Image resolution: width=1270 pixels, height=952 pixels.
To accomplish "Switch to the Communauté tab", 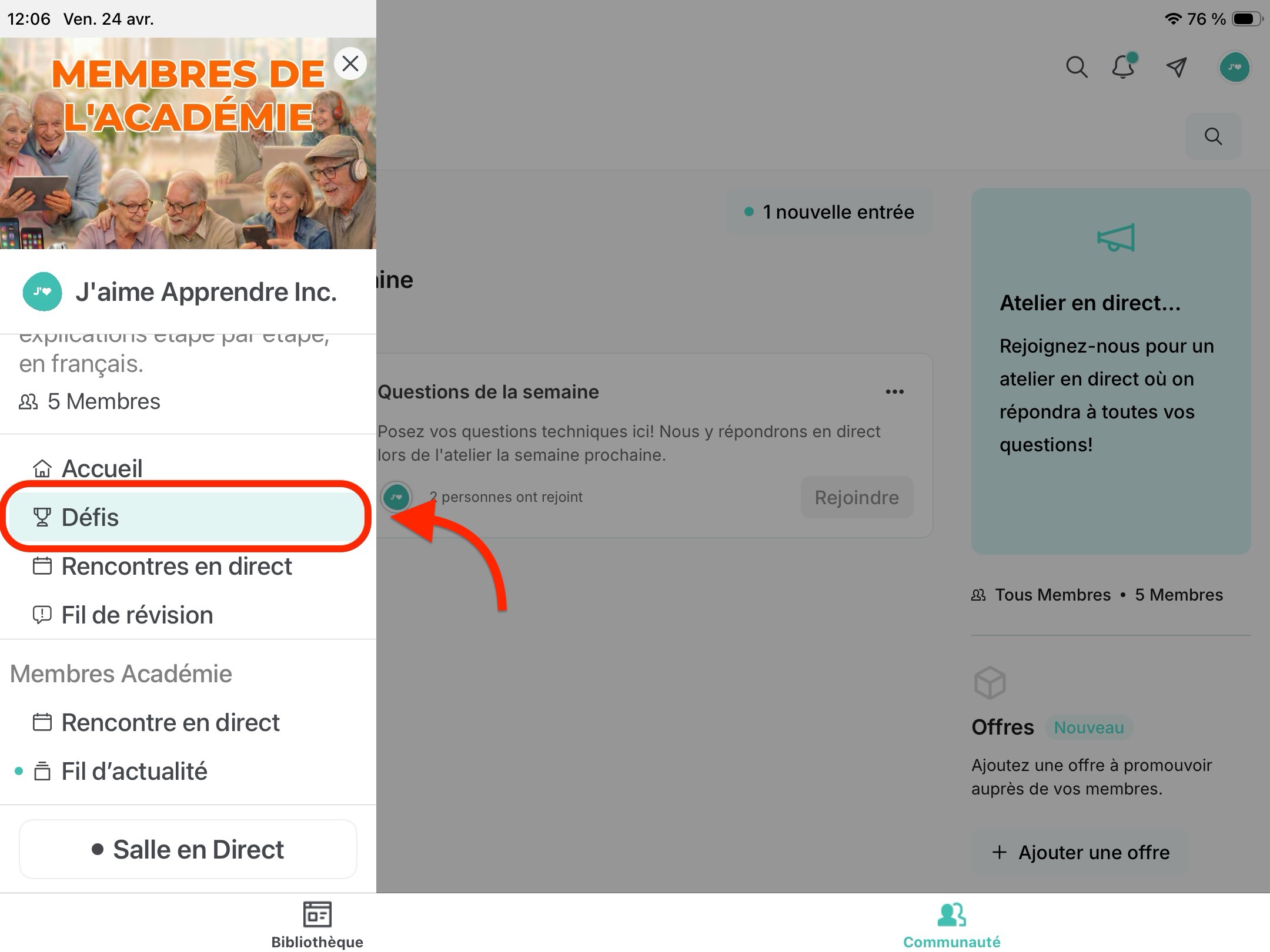I will 952,924.
